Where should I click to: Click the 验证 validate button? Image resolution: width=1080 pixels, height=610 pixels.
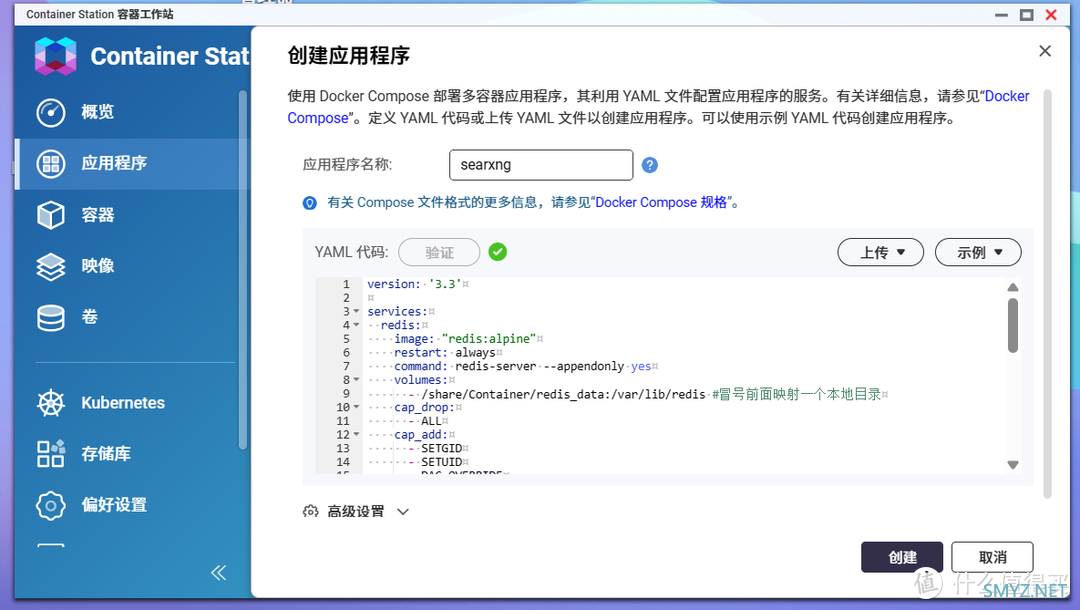point(439,253)
